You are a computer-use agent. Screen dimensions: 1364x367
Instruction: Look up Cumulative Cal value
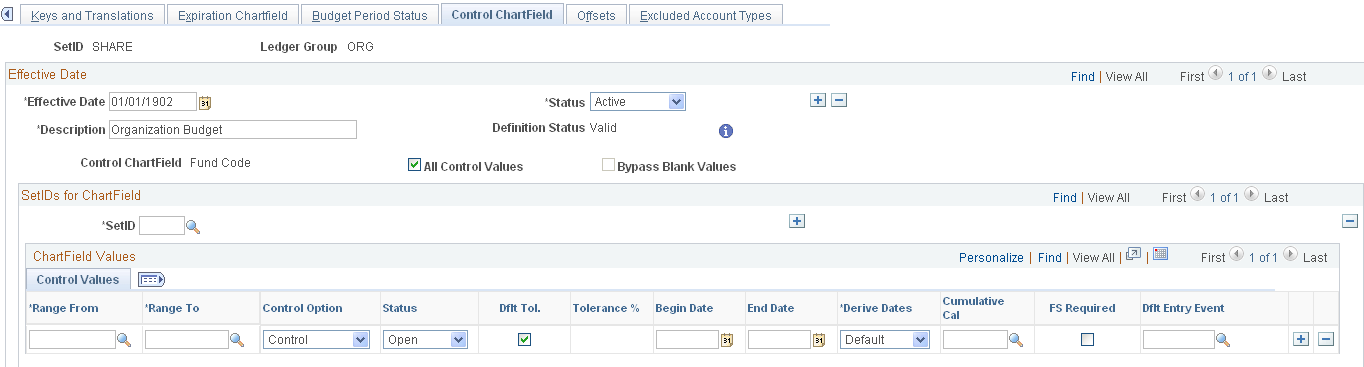point(1015,340)
